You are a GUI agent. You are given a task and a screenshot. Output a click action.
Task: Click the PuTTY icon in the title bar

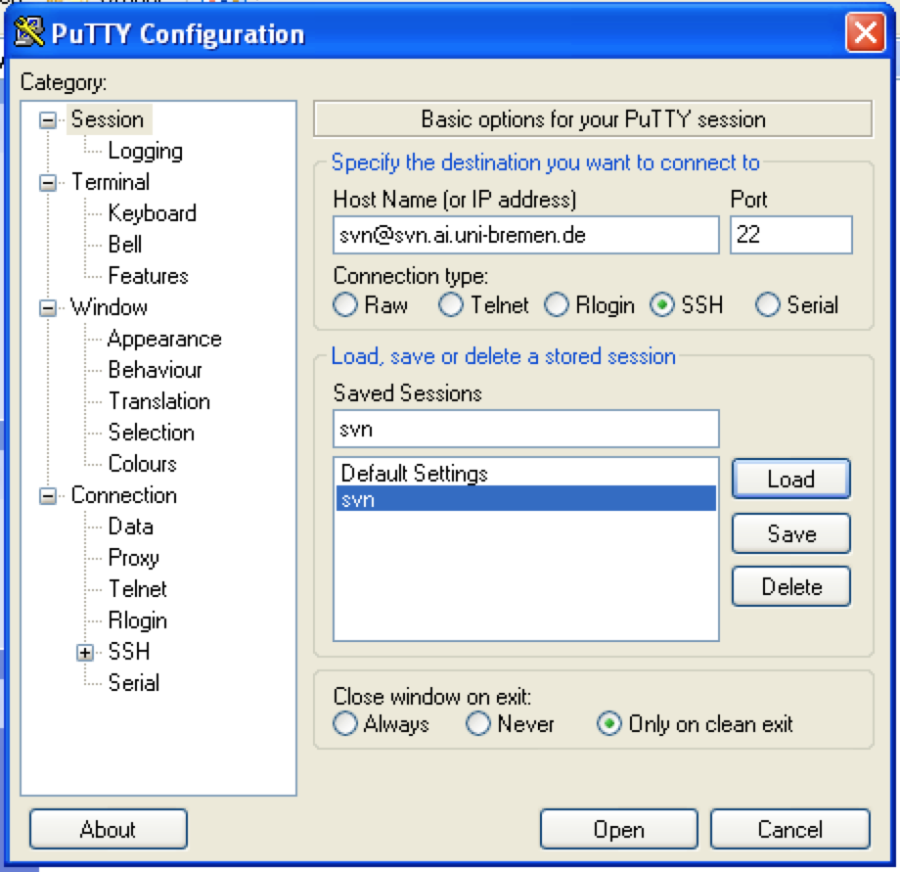(x=28, y=32)
